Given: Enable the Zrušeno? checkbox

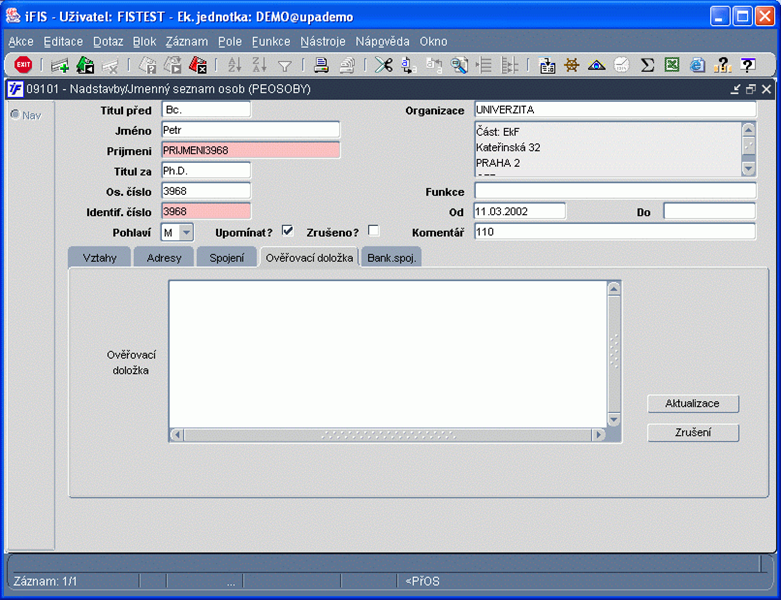Looking at the screenshot, I should 373,230.
